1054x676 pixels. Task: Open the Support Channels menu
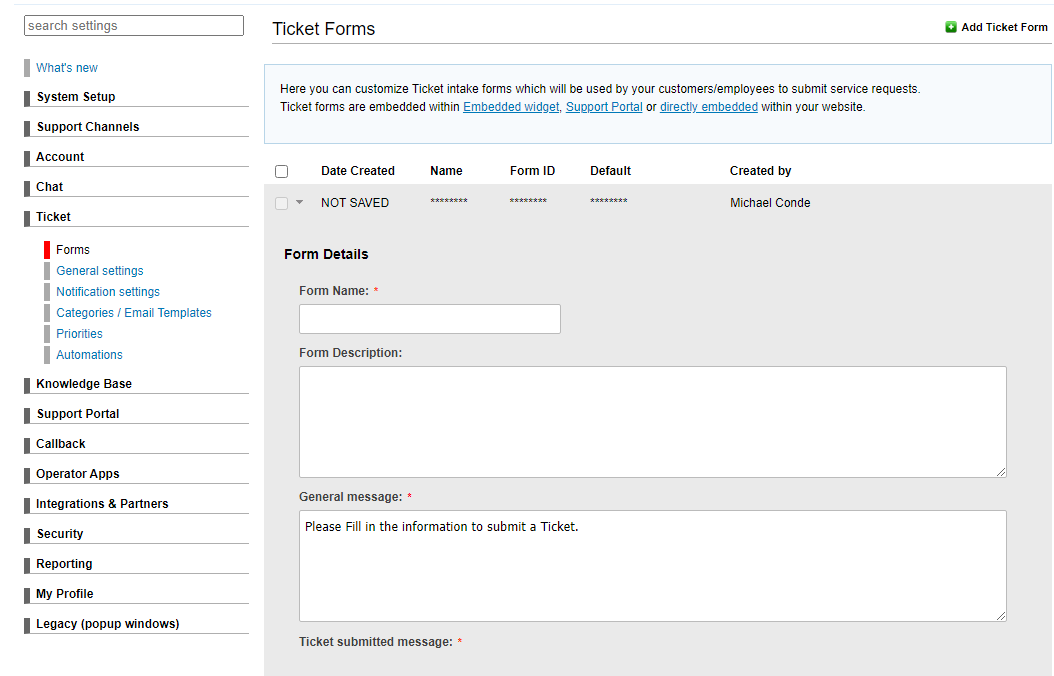(x=88, y=127)
